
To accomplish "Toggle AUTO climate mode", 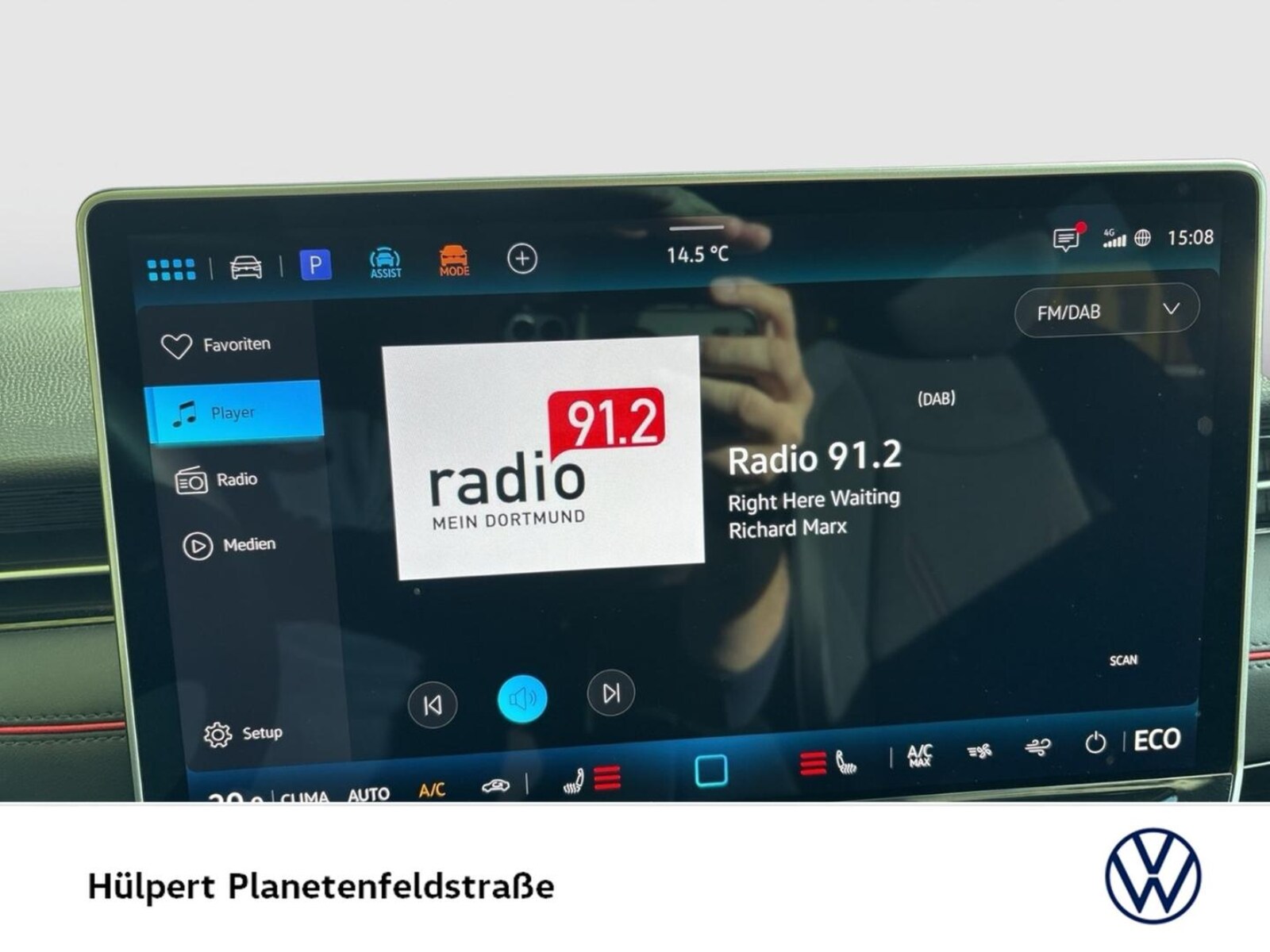I will pos(369,793).
